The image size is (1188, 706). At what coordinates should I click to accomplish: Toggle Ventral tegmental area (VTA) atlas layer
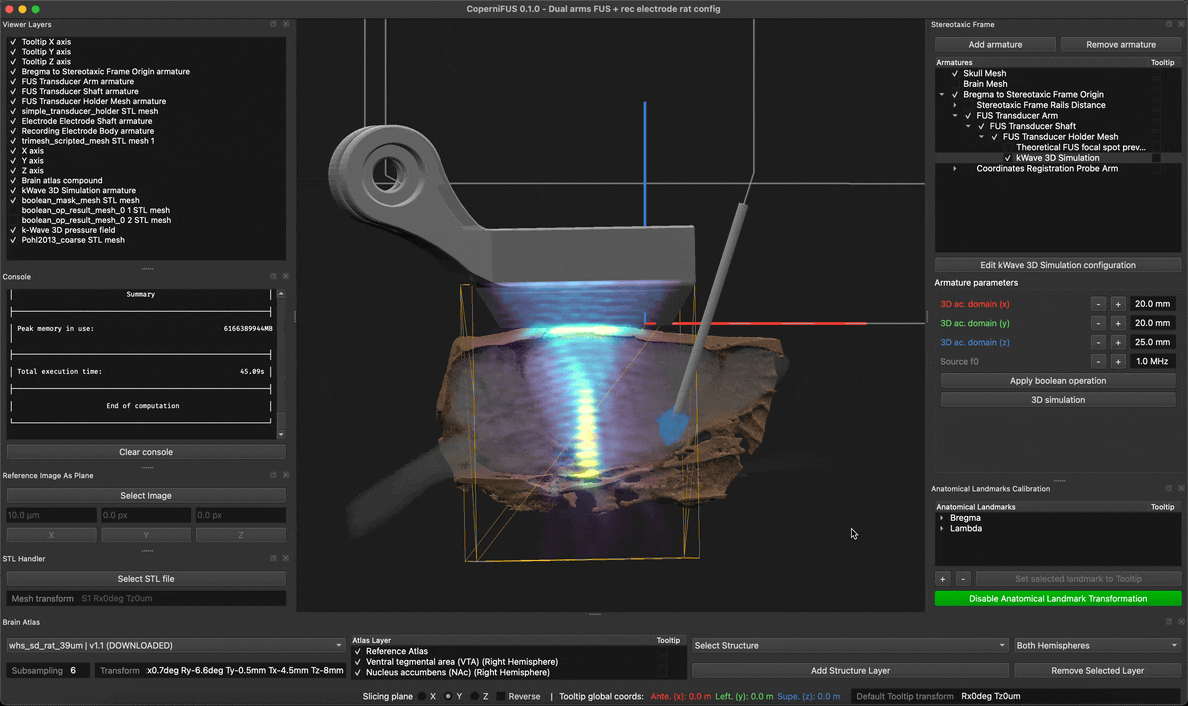tap(358, 662)
